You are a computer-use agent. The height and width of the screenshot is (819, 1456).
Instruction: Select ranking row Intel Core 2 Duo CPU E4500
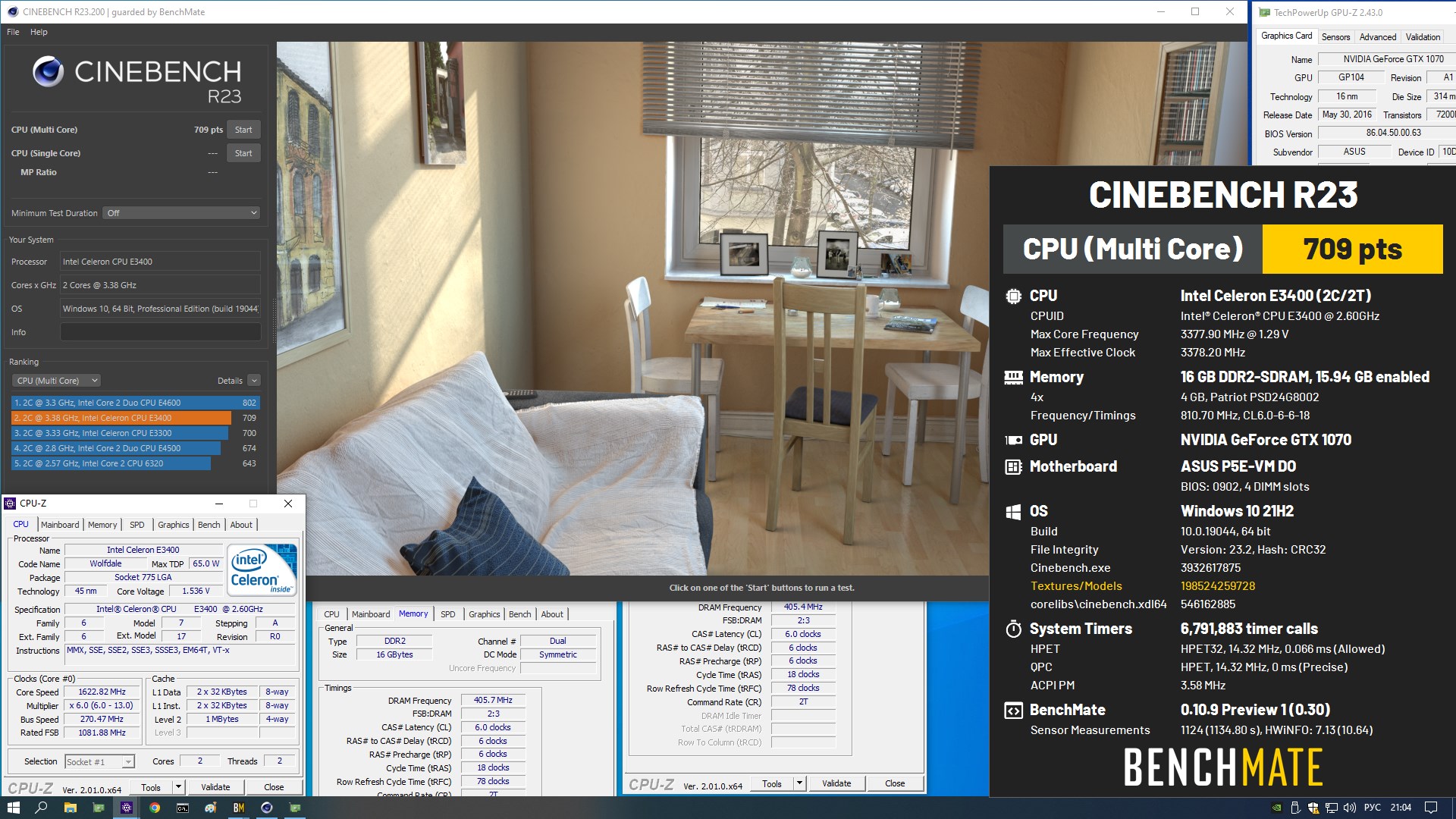pos(136,448)
